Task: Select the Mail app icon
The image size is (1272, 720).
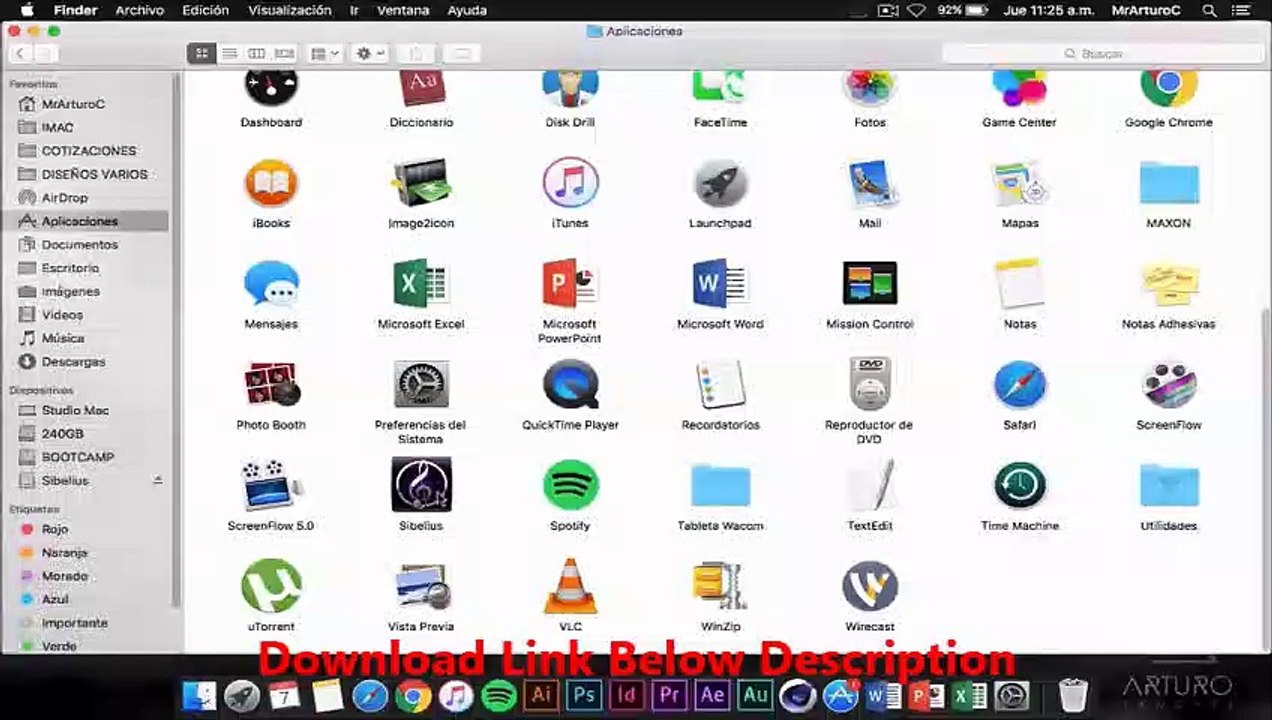Action: coord(869,184)
